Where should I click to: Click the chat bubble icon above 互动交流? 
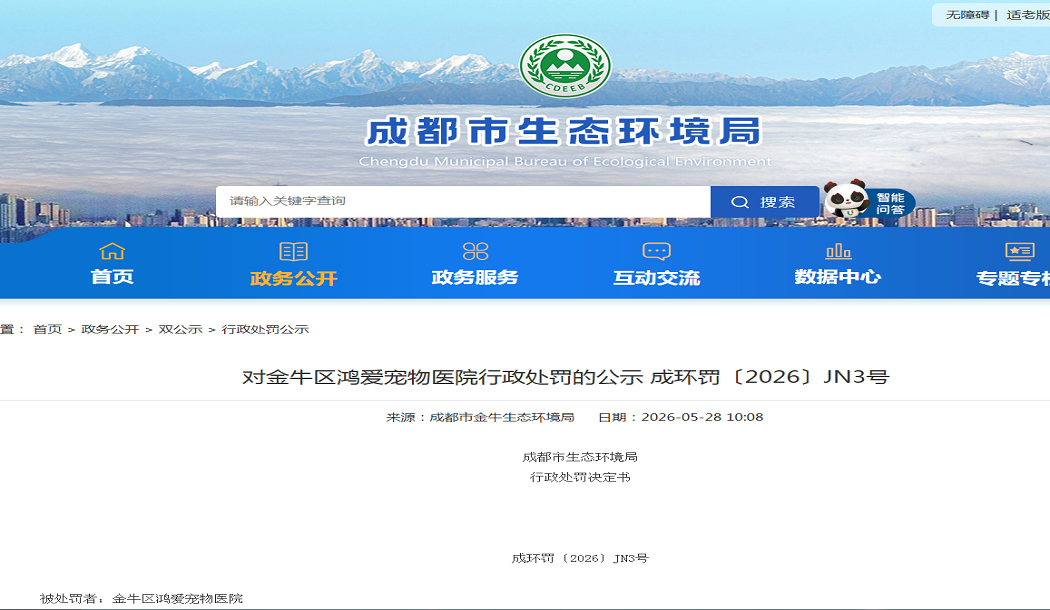click(x=656, y=251)
